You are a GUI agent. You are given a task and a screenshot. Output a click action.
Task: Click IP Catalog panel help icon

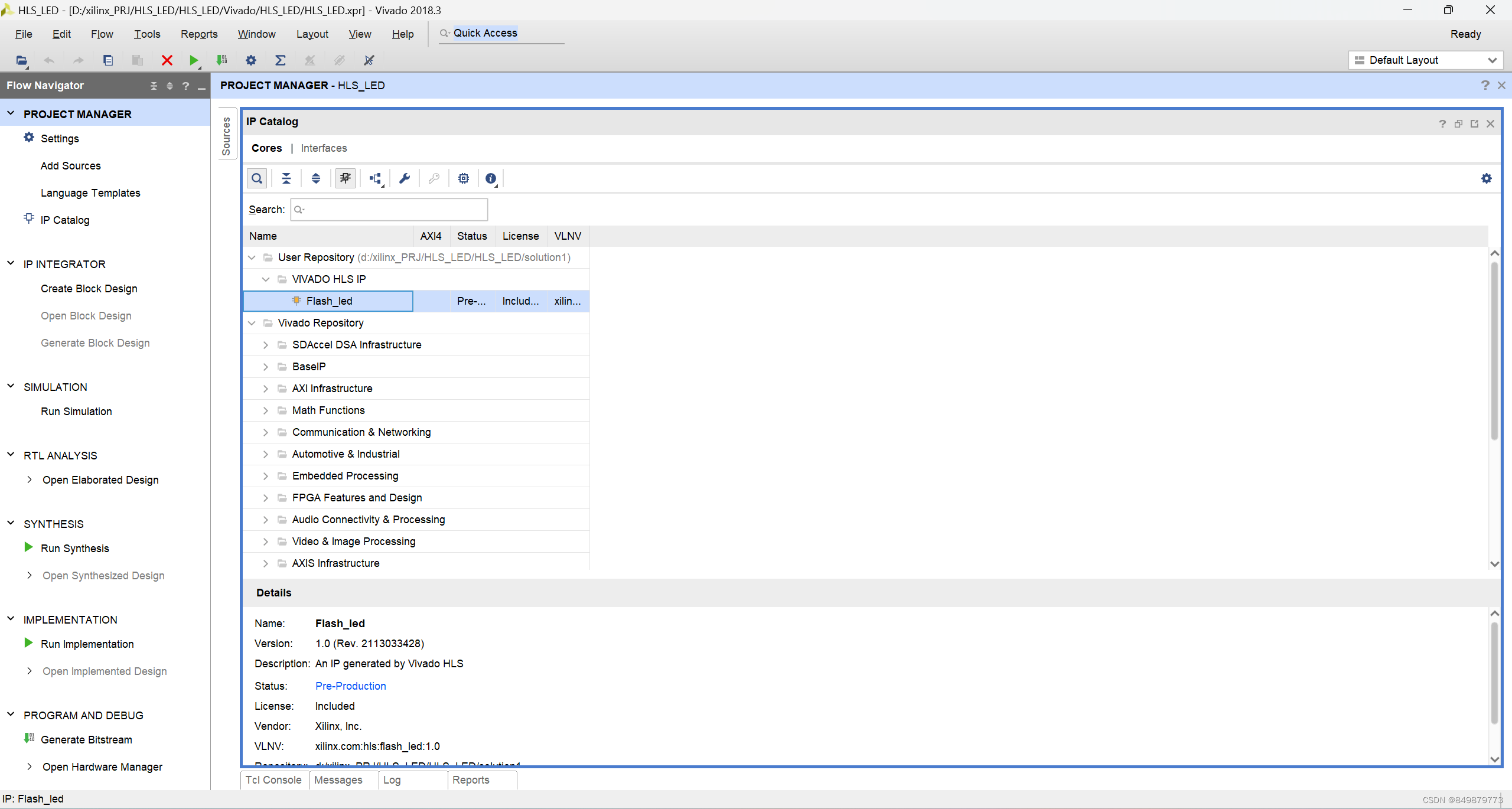(1442, 123)
